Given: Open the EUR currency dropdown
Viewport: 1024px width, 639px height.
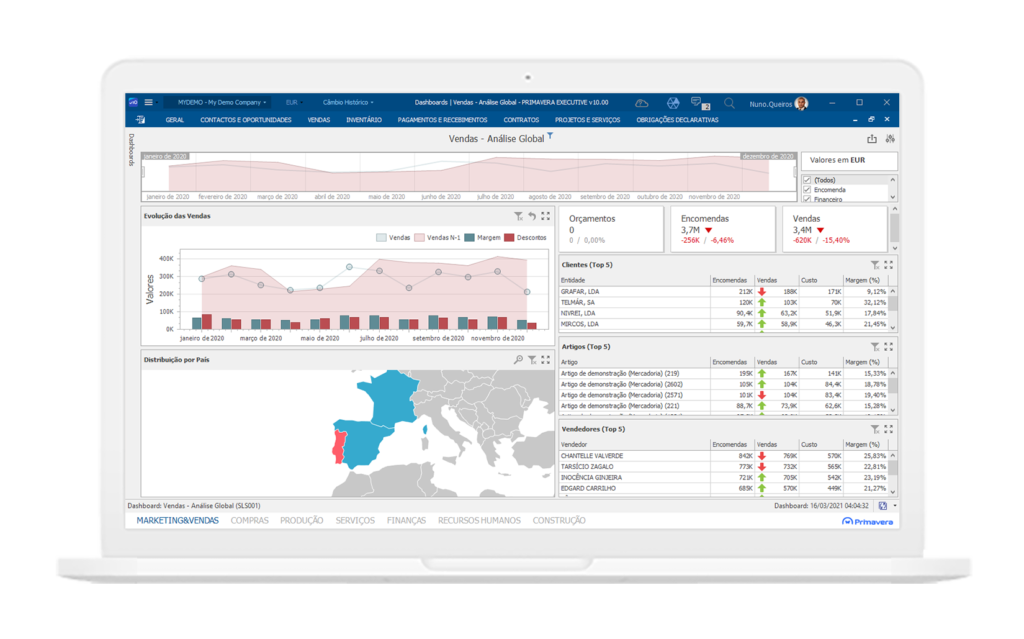Looking at the screenshot, I should coord(294,103).
